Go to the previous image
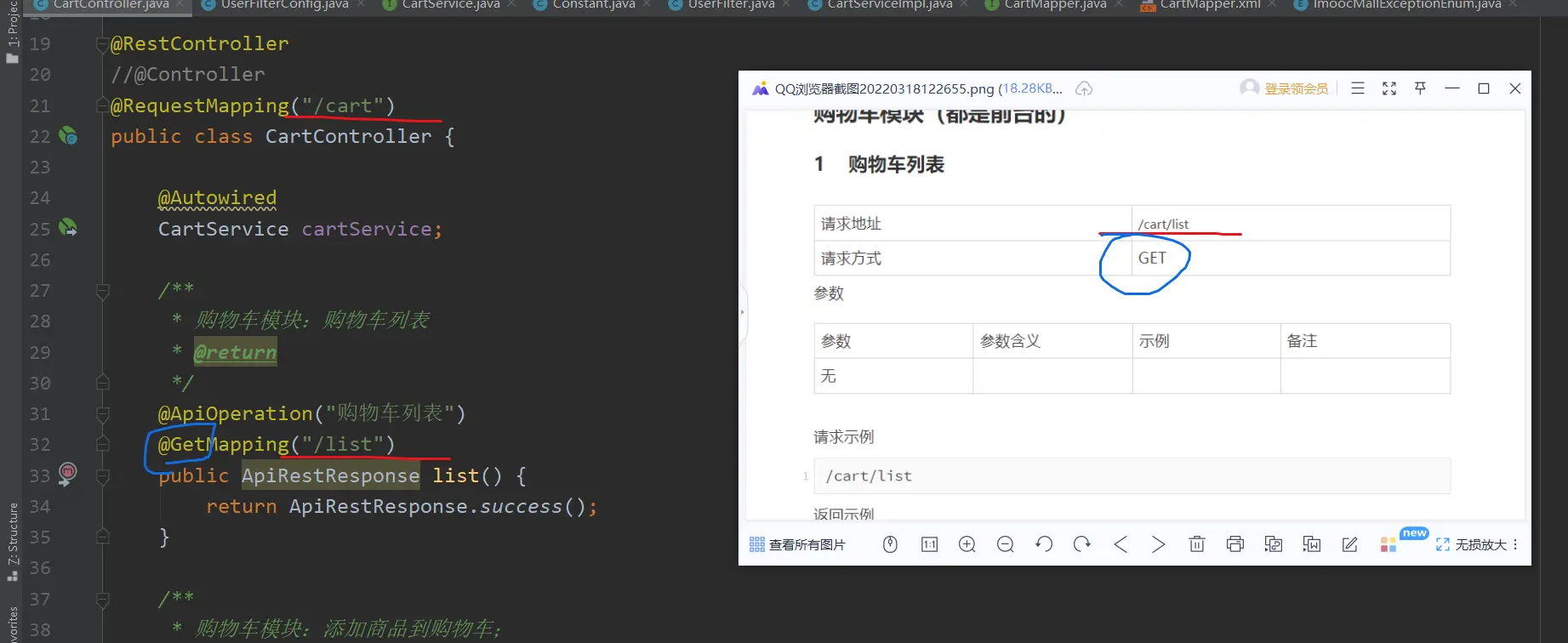Screen dimensions: 1568x643 (1120, 544)
